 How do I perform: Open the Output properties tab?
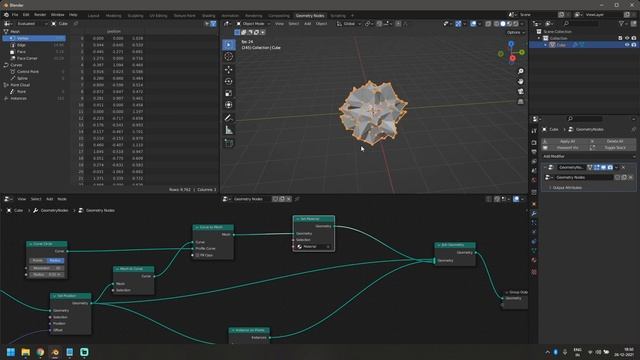534,152
